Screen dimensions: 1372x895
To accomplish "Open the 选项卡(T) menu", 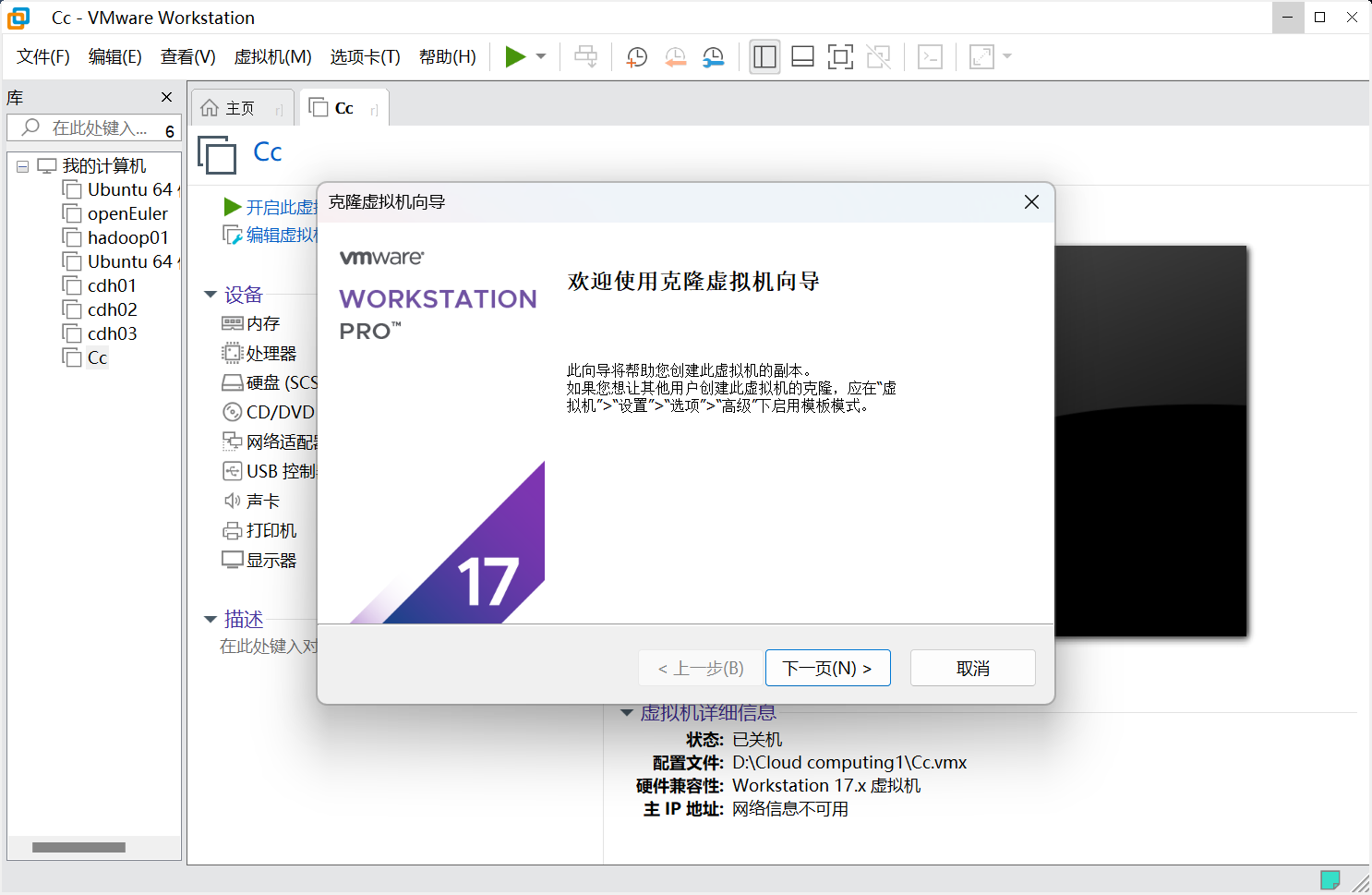I will (x=366, y=57).
